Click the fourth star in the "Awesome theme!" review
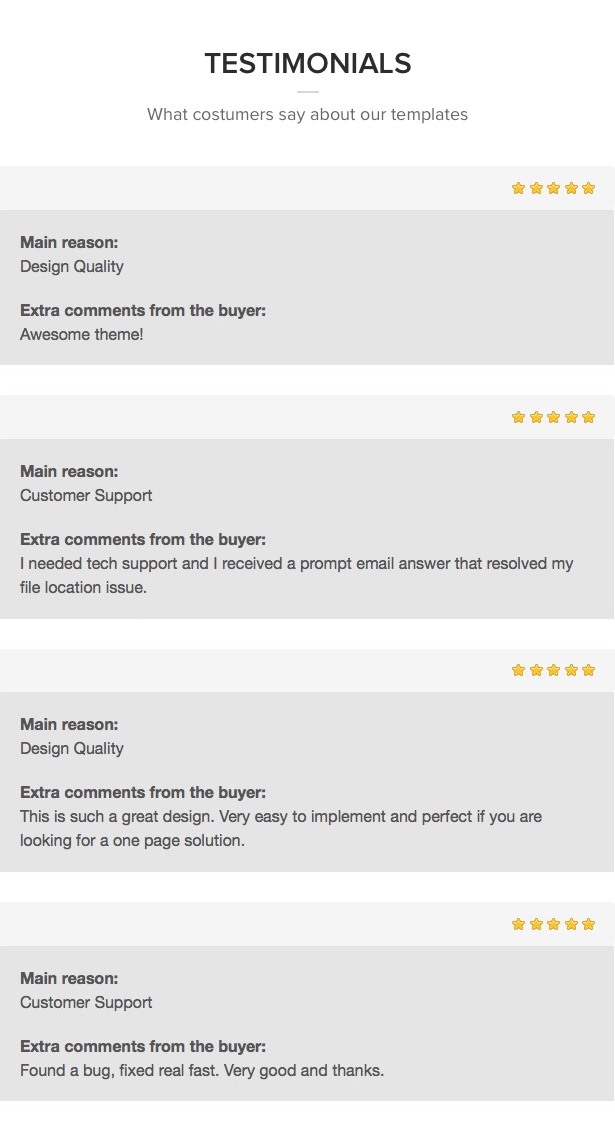 click(571, 188)
